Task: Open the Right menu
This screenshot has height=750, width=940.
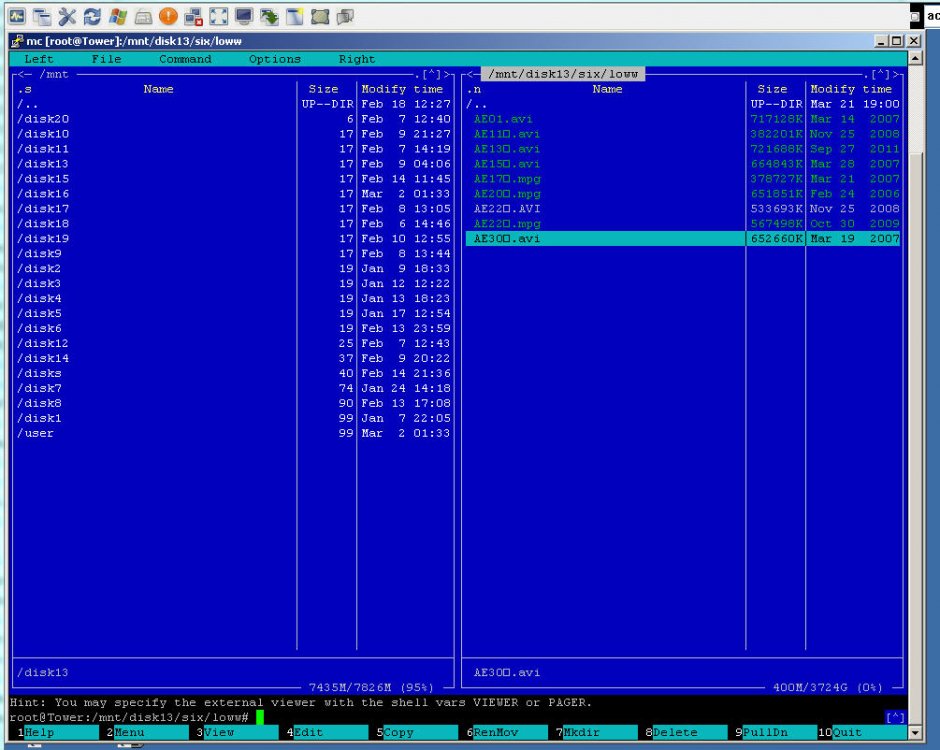Action: tap(357, 59)
